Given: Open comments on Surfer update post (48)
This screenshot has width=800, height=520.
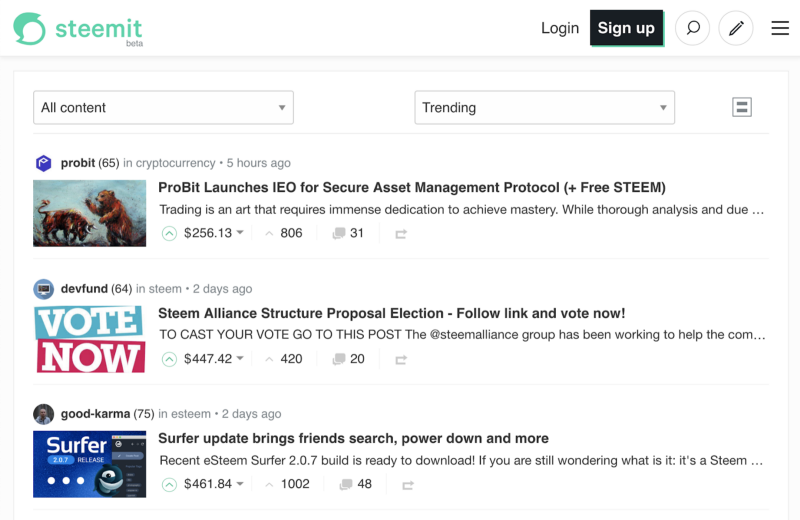Looking at the screenshot, I should pyautogui.click(x=356, y=484).
